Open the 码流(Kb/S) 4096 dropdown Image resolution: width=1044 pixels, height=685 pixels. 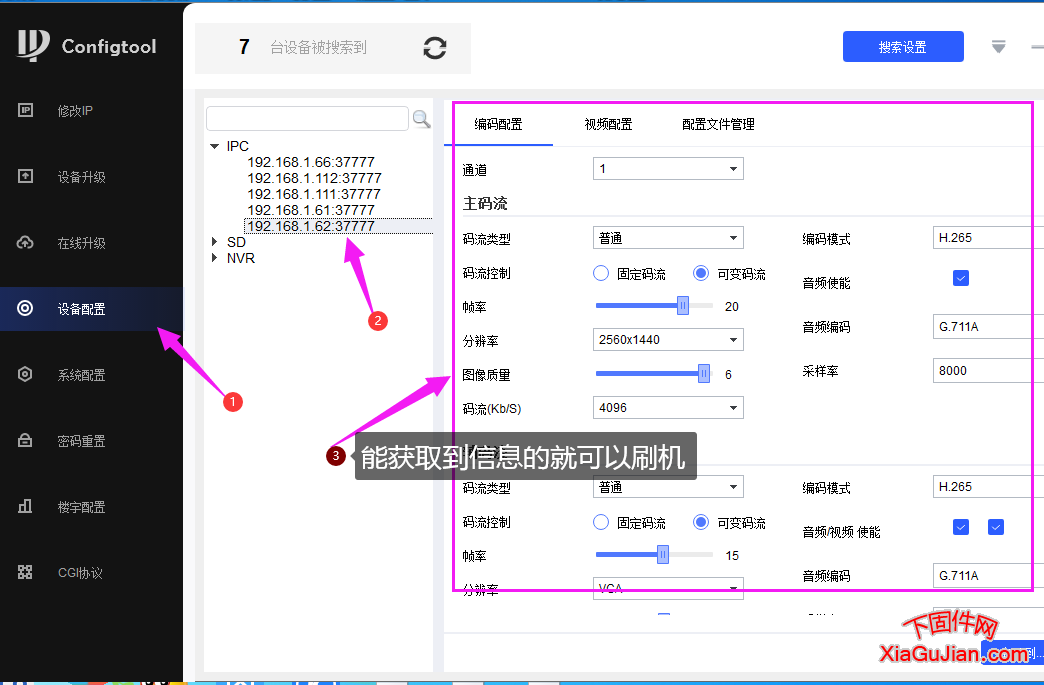point(668,407)
